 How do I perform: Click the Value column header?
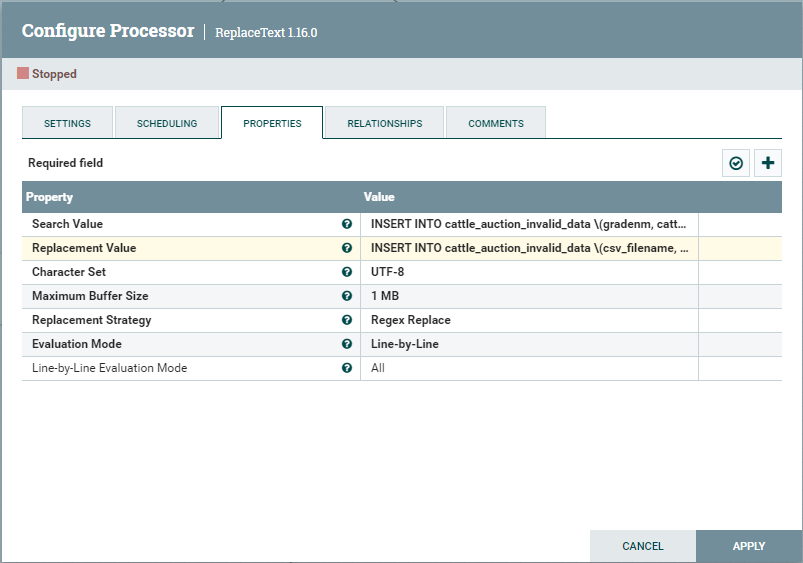tap(379, 197)
